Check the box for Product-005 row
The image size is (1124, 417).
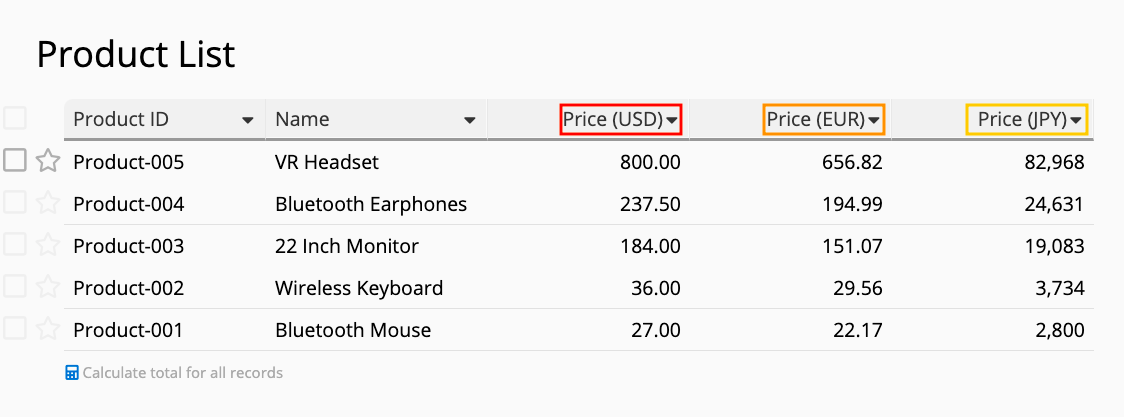tap(15, 160)
